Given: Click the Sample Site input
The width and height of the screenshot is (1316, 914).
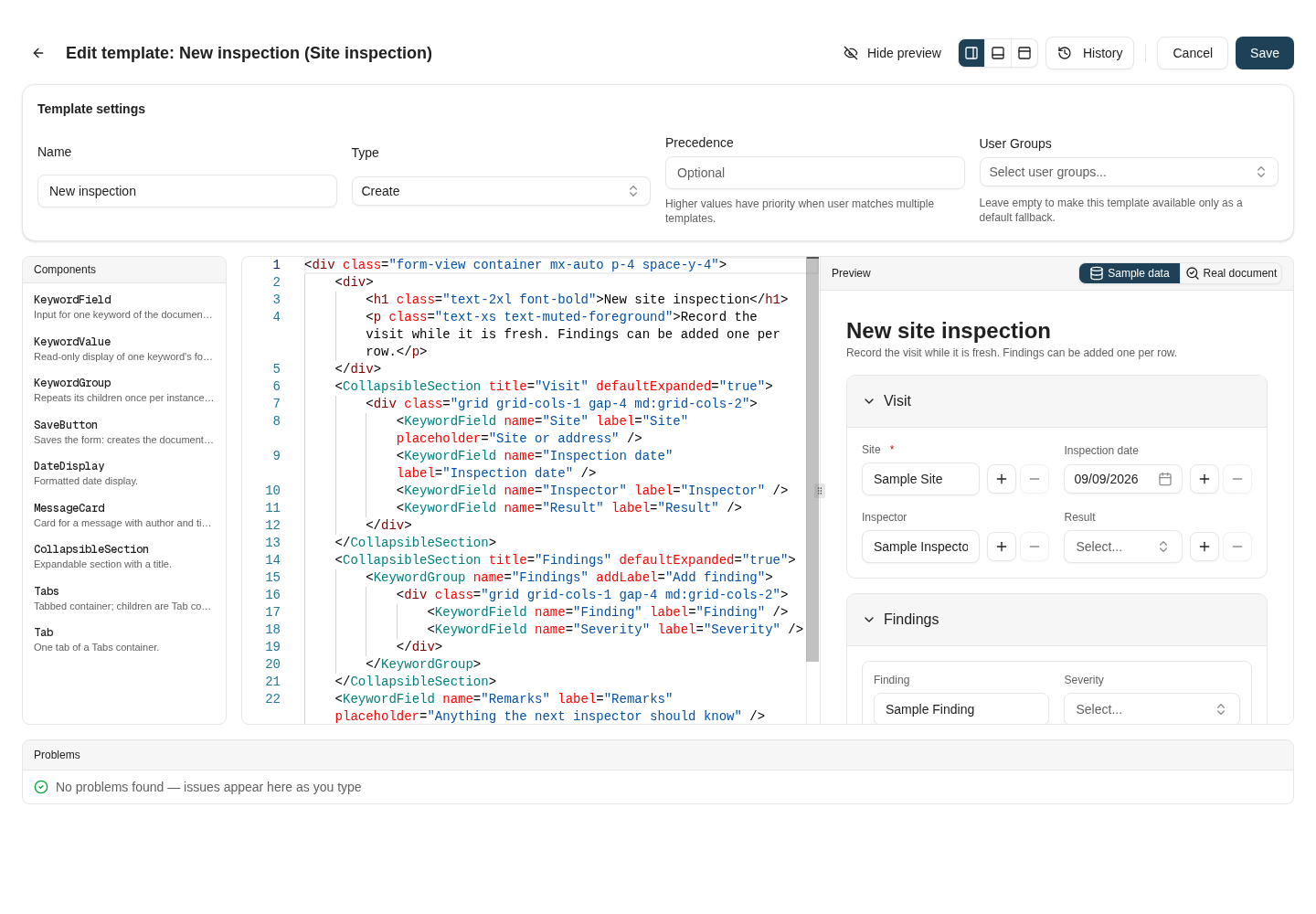Looking at the screenshot, I should click(x=920, y=479).
